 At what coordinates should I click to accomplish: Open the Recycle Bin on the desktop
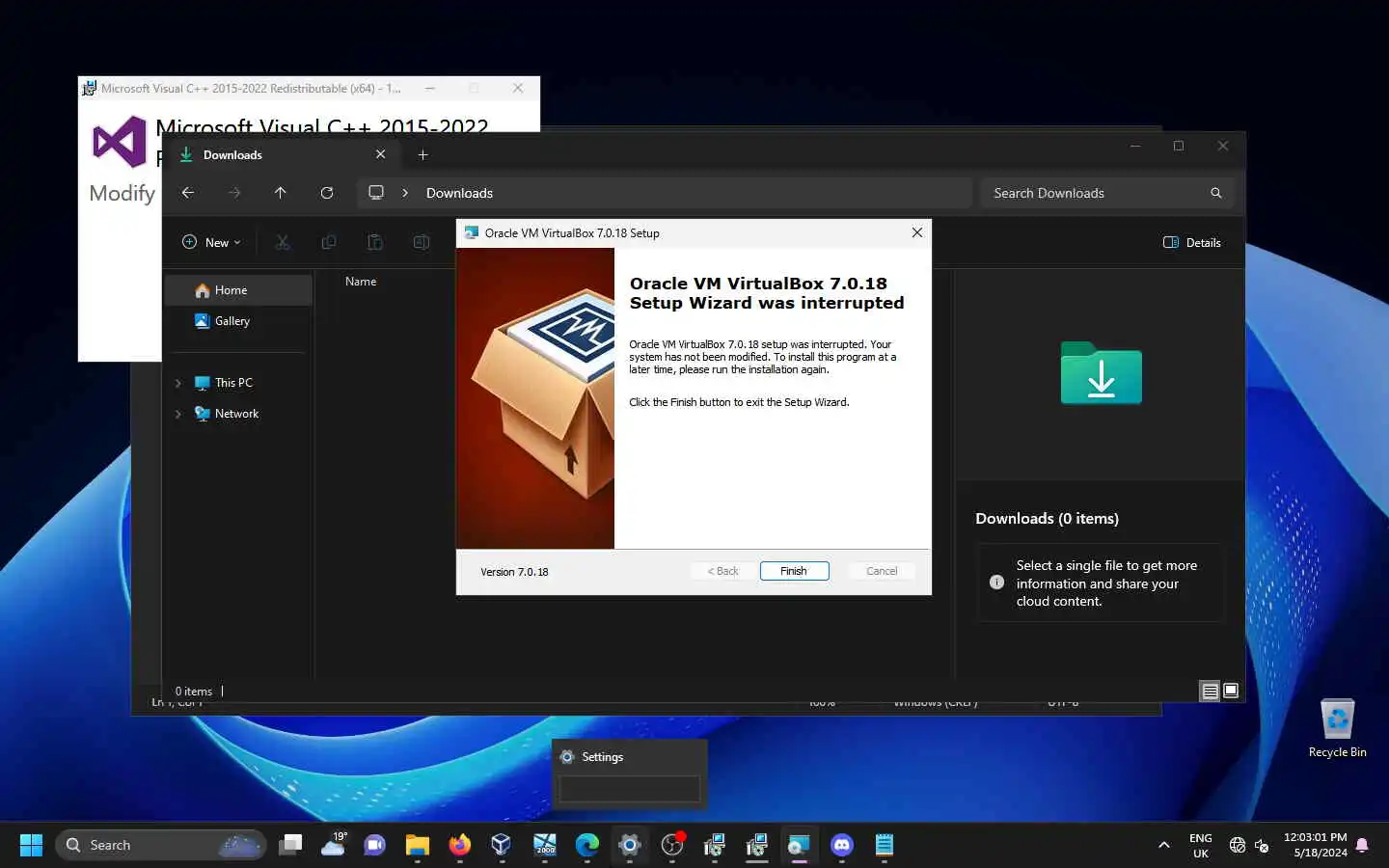point(1337,728)
